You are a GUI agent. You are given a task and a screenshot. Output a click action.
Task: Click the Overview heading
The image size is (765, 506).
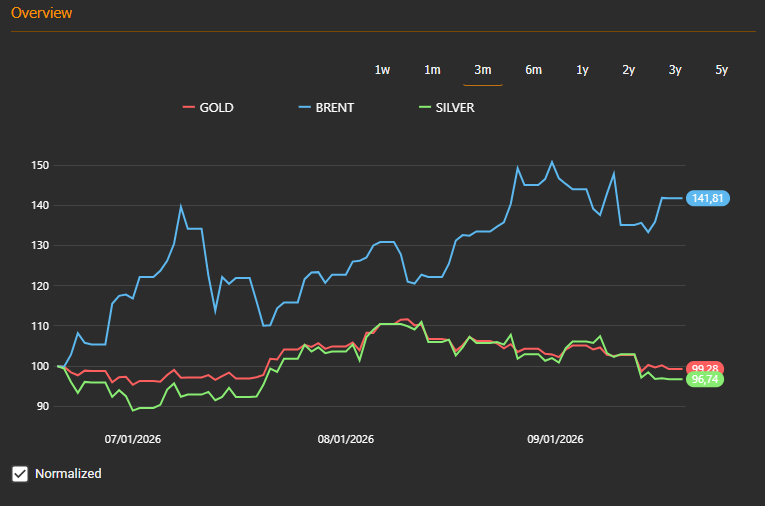tap(41, 13)
